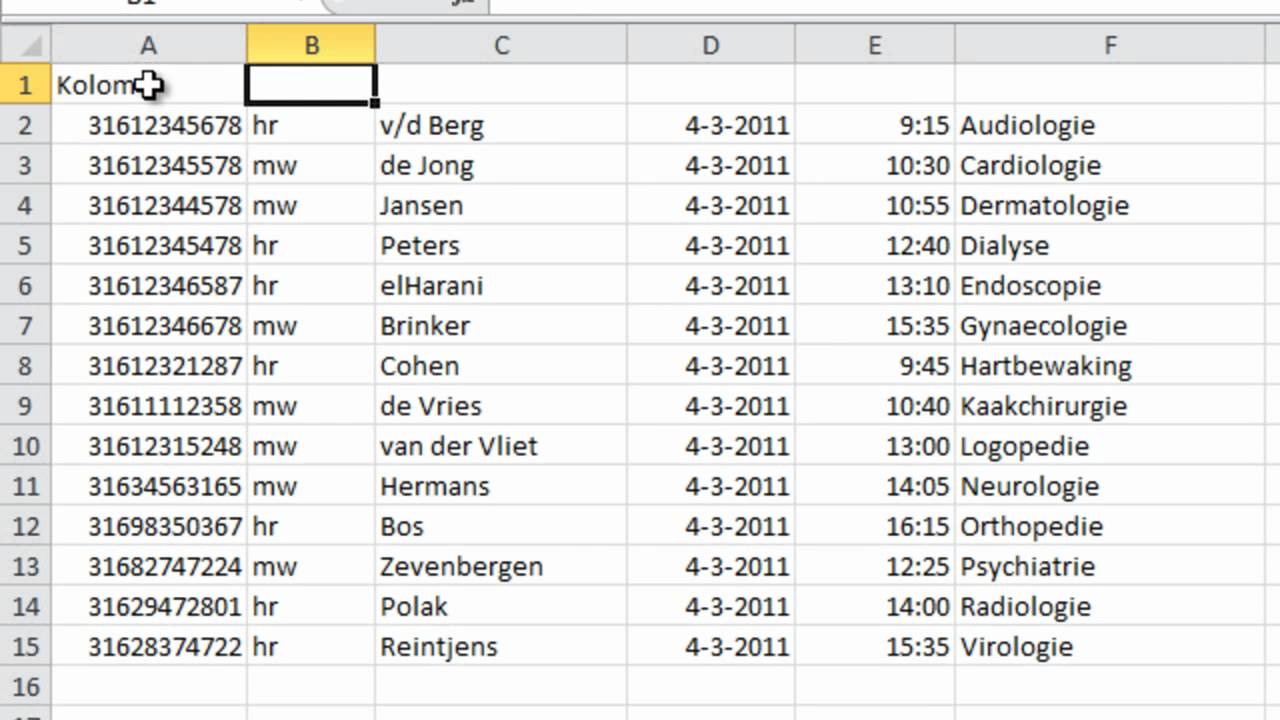Click phone number 31612346587
The image size is (1280, 720).
165,286
